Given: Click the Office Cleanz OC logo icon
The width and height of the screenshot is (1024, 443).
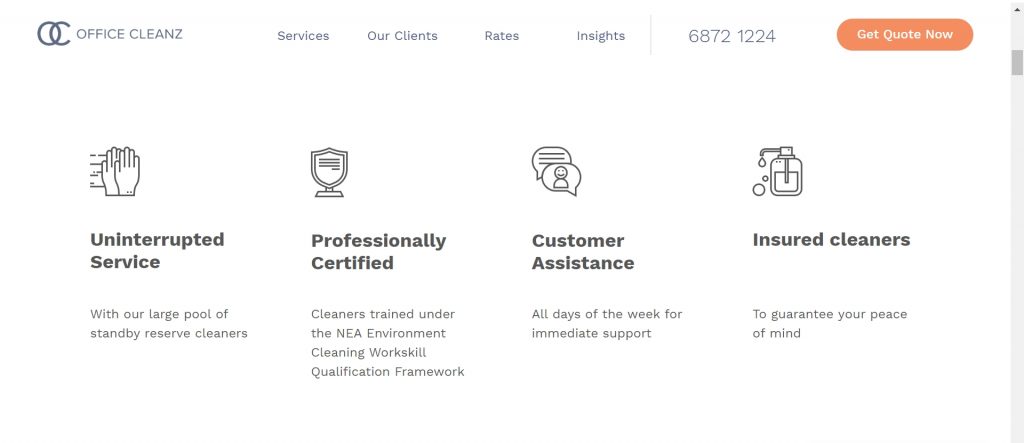Looking at the screenshot, I should click(54, 34).
